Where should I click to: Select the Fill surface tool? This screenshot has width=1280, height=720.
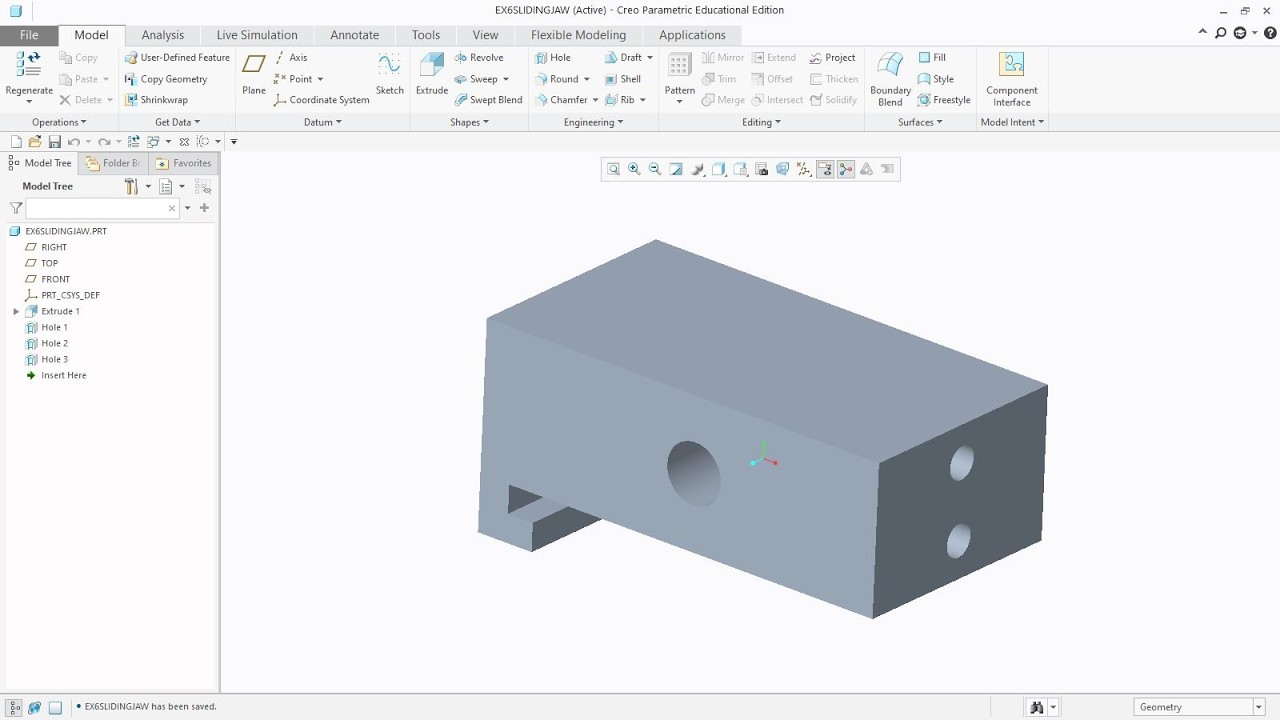[x=932, y=57]
